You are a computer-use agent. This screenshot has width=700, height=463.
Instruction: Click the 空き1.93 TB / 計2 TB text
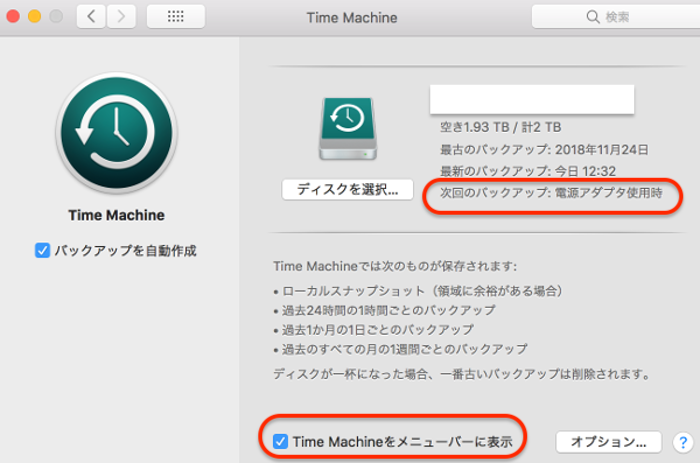[500, 127]
